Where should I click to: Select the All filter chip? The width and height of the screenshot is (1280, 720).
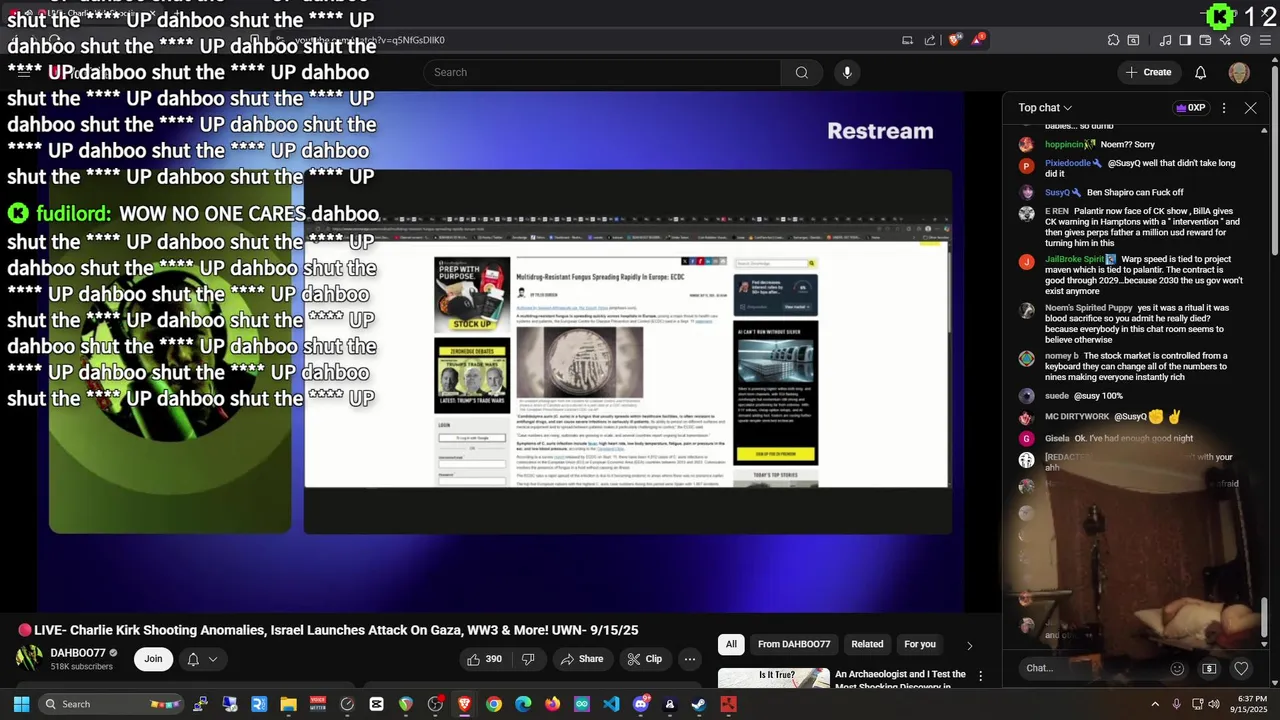click(731, 644)
